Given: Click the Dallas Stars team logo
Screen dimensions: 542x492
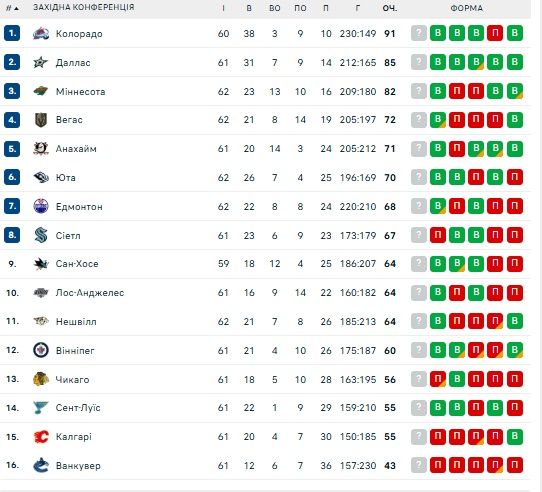Looking at the screenshot, I should click(x=40, y=63).
